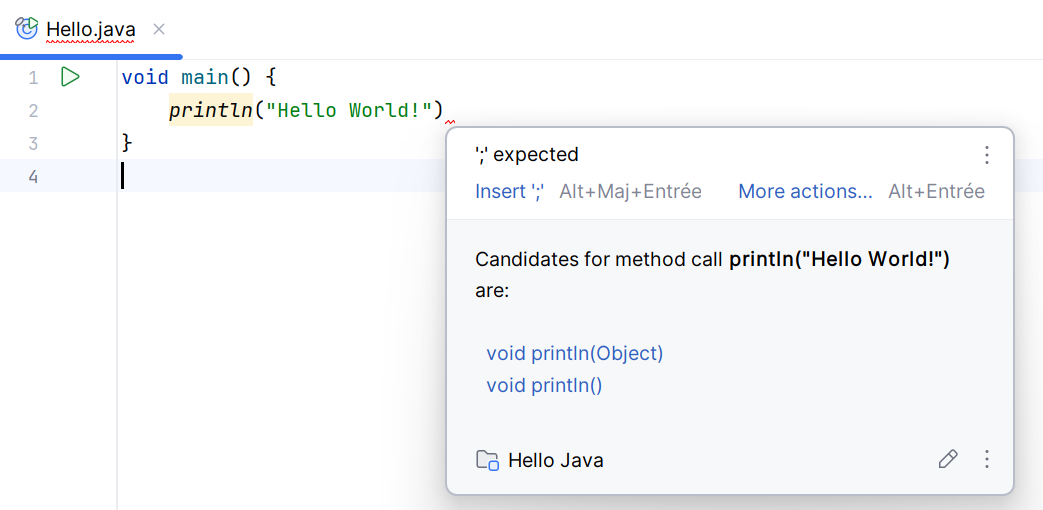Run main using the green gutter arrow
The height and width of the screenshot is (510, 1043).
[70, 77]
